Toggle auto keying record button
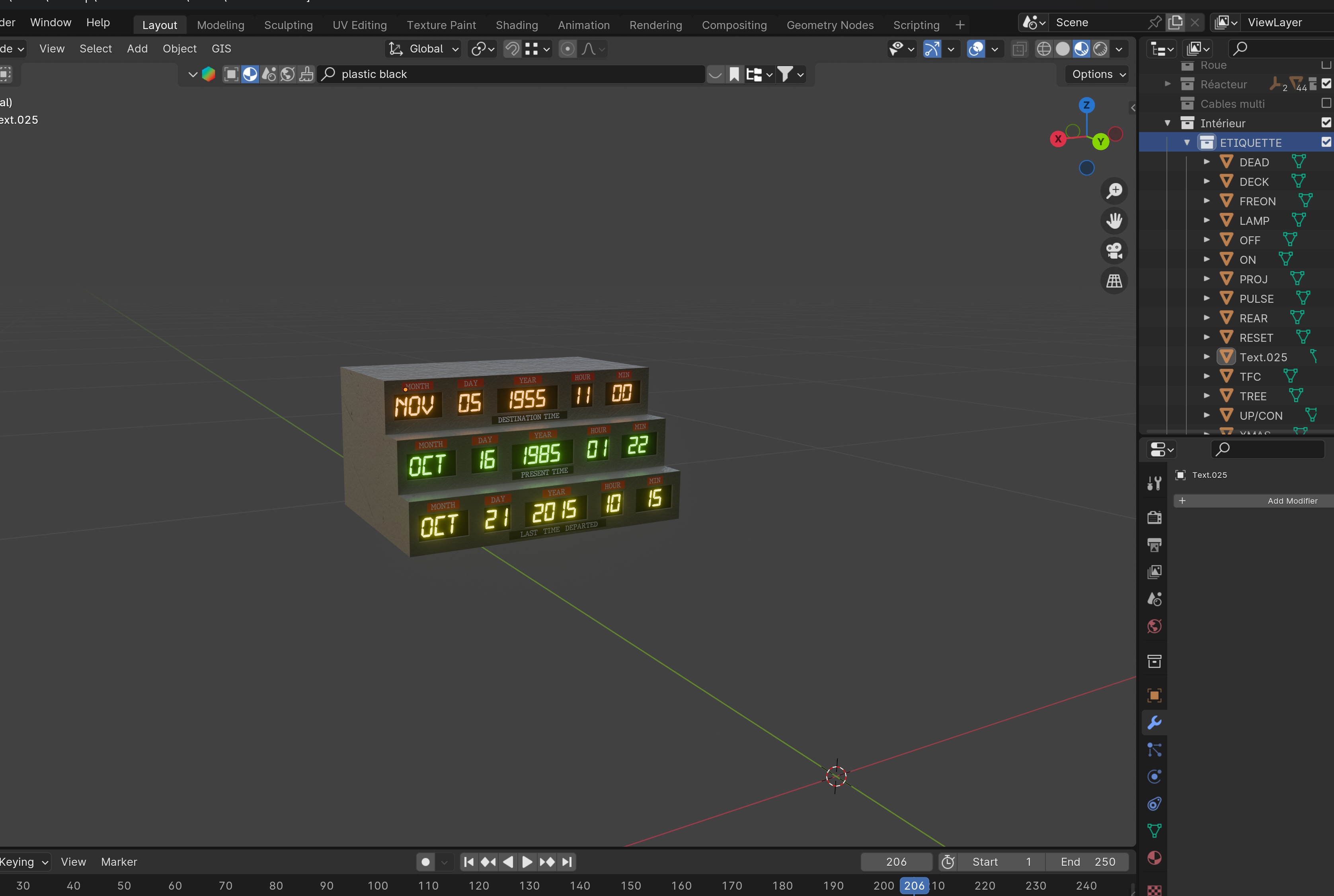This screenshot has height=896, width=1334. [425, 862]
